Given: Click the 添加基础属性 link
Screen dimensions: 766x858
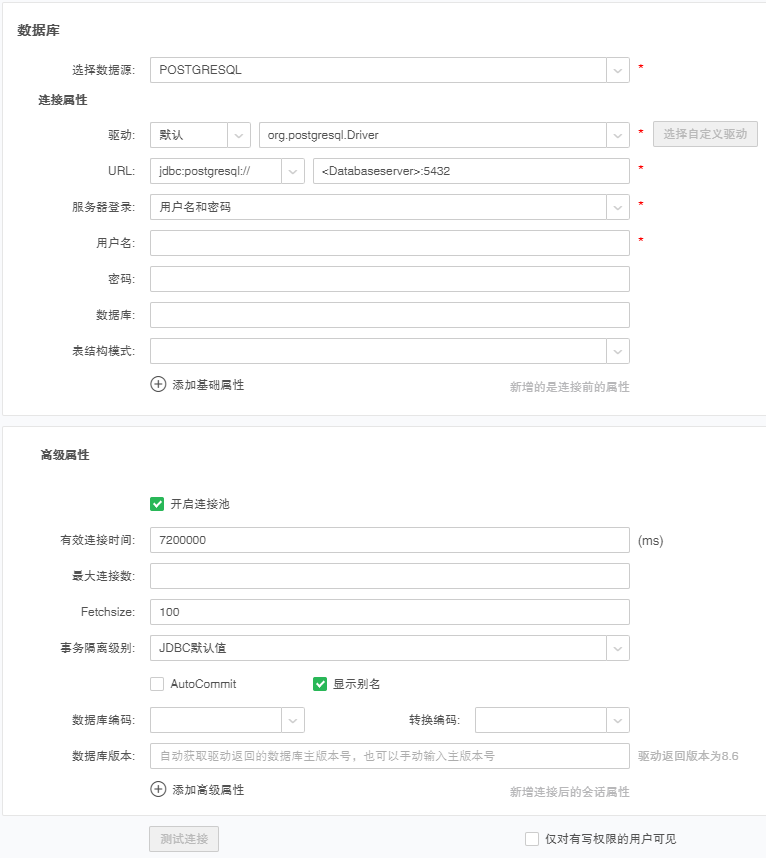Looking at the screenshot, I should coord(208,385).
